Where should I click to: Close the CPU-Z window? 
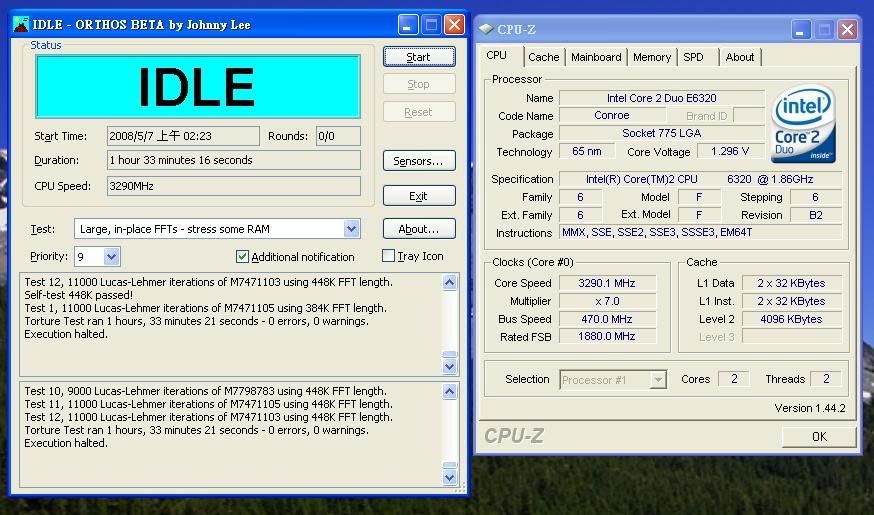[x=847, y=30]
